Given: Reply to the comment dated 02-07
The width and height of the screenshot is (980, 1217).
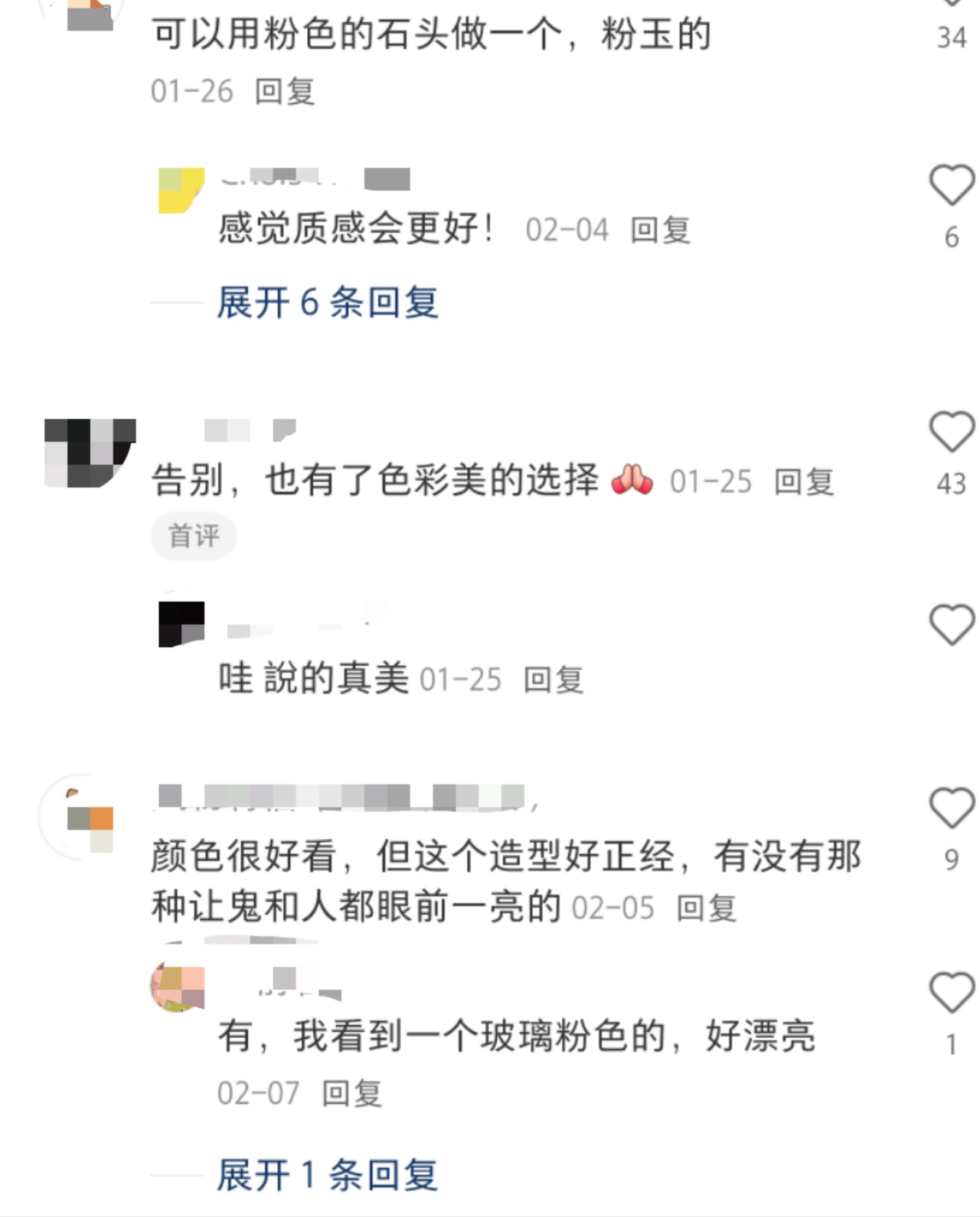Looking at the screenshot, I should [x=351, y=1094].
